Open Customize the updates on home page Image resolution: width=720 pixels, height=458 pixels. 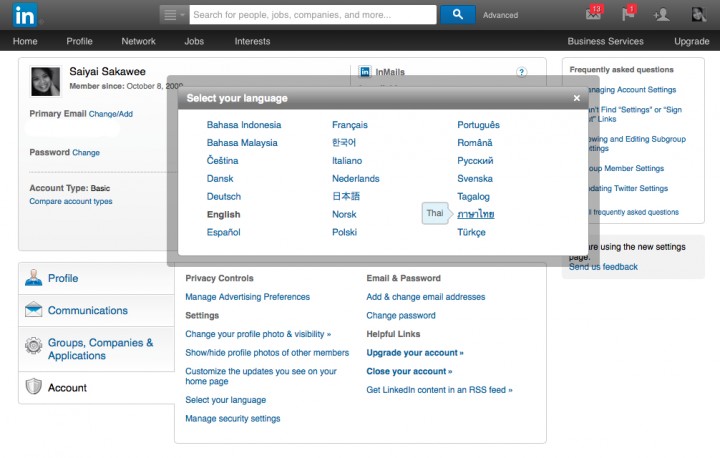261,376
